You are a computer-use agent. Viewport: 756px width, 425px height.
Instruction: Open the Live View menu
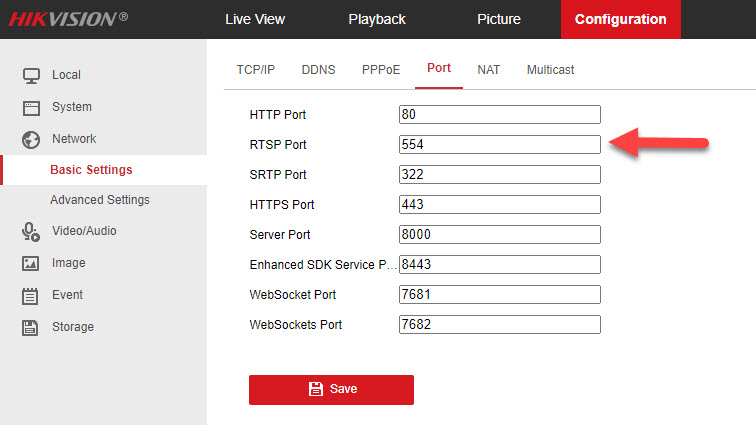point(255,19)
